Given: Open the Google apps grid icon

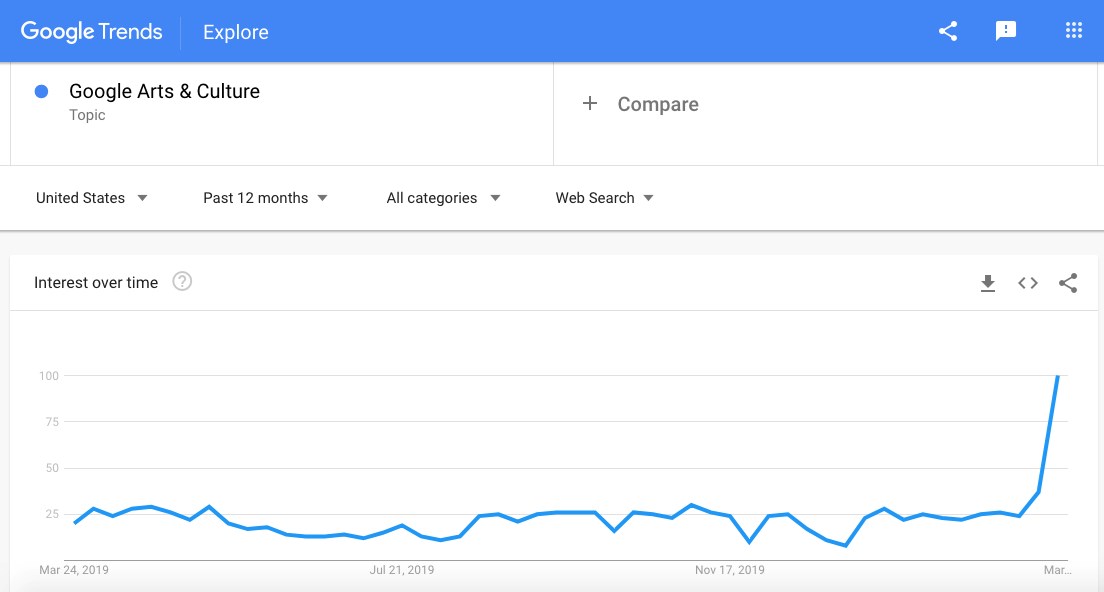Looking at the screenshot, I should click(1074, 30).
